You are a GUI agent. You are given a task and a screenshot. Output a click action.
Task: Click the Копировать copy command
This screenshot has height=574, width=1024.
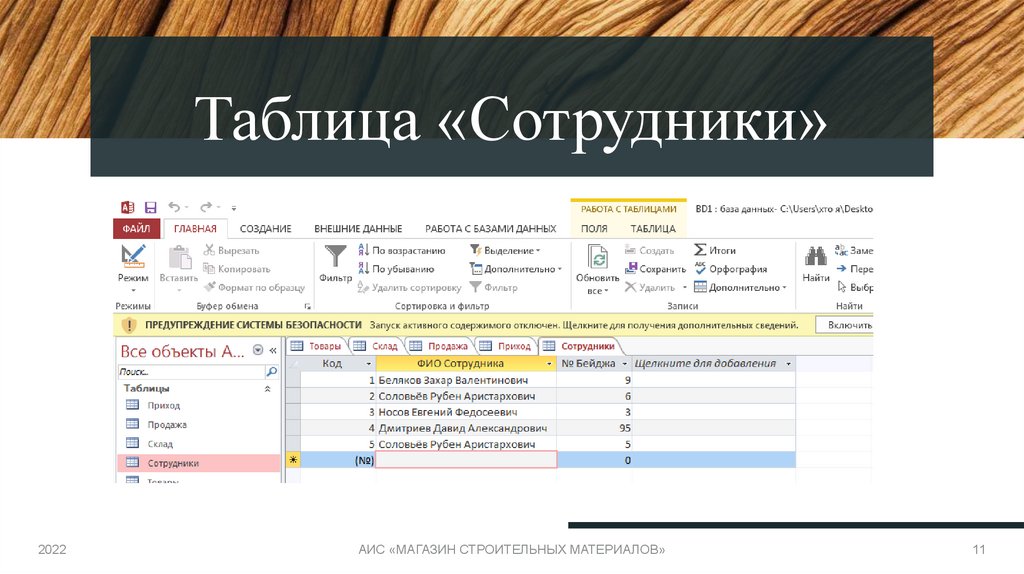236,268
